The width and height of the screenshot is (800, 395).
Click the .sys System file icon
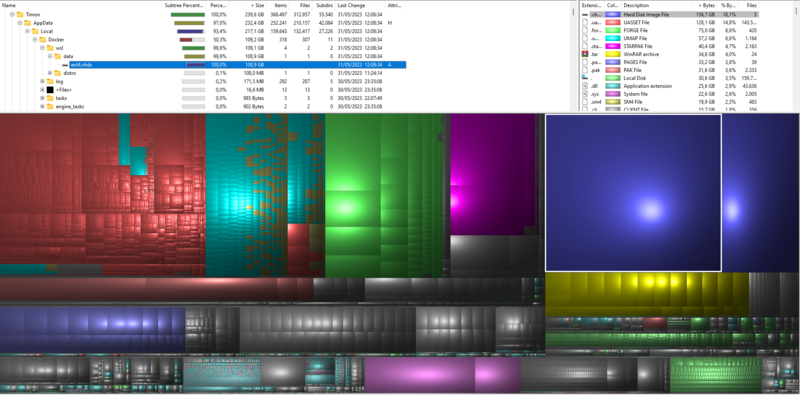585,93
